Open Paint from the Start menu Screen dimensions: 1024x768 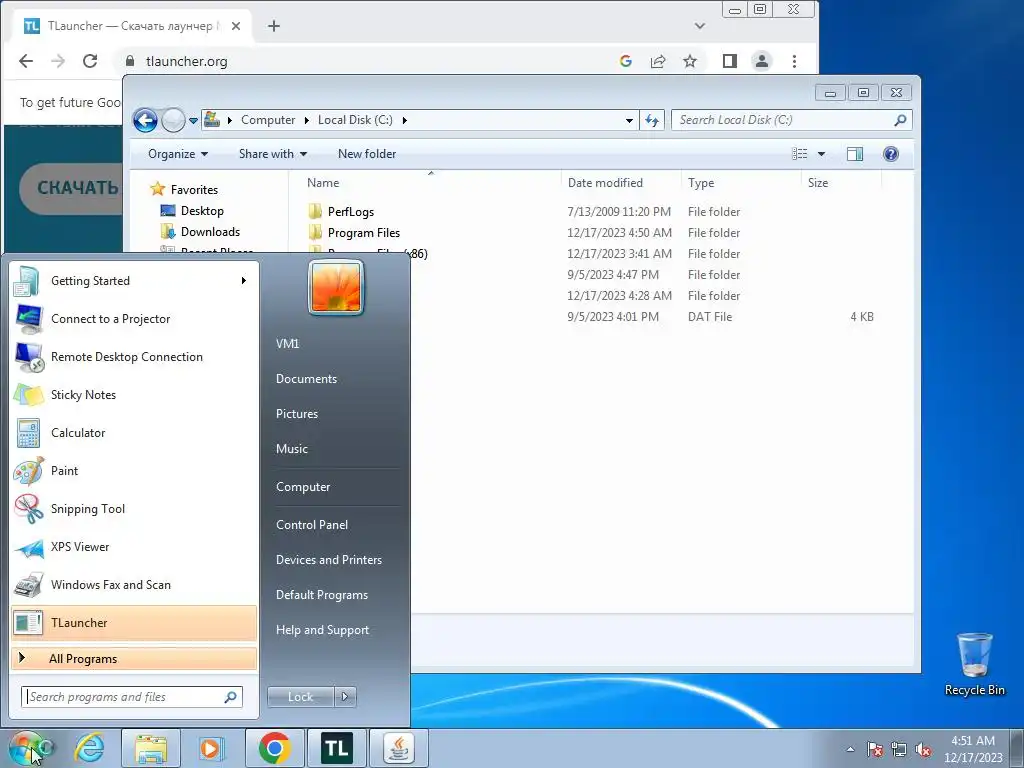[x=134, y=471]
